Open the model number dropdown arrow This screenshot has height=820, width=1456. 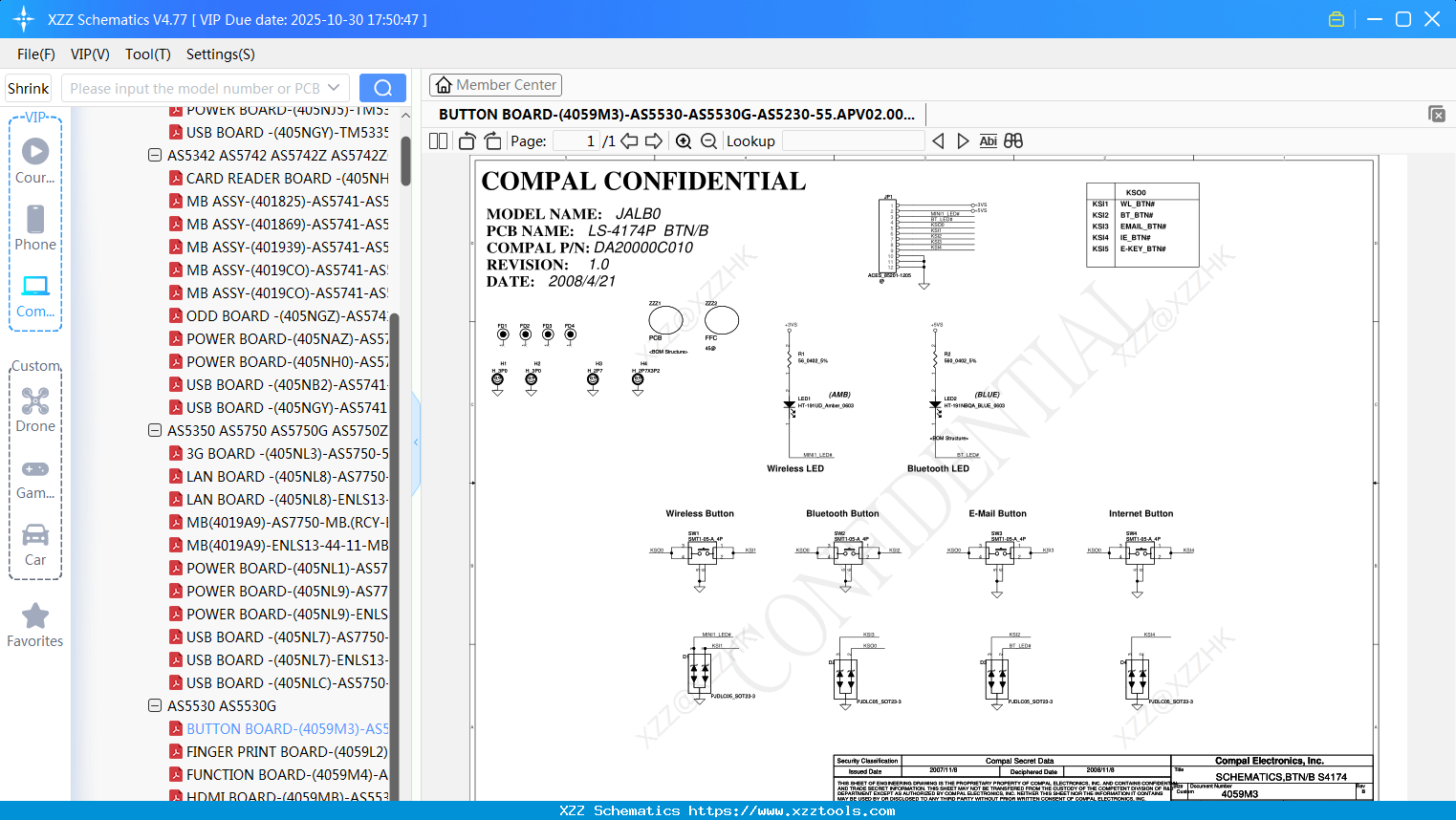(x=334, y=88)
